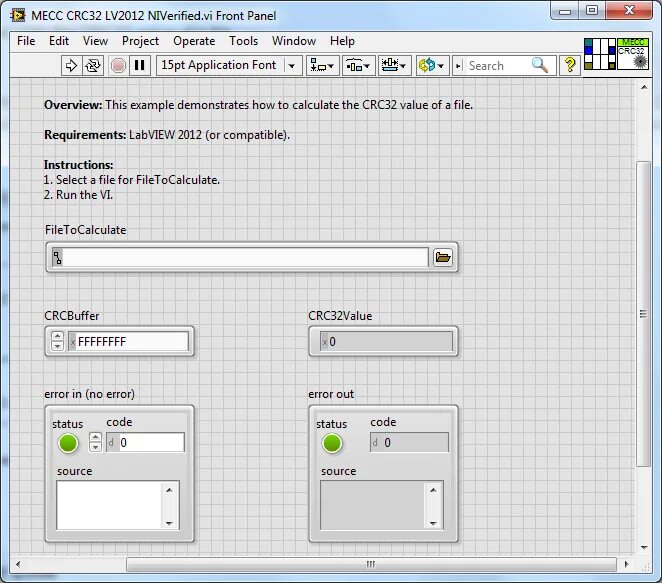662x583 pixels.
Task: Click down arrow in error in source scrollbar
Action: [169, 523]
